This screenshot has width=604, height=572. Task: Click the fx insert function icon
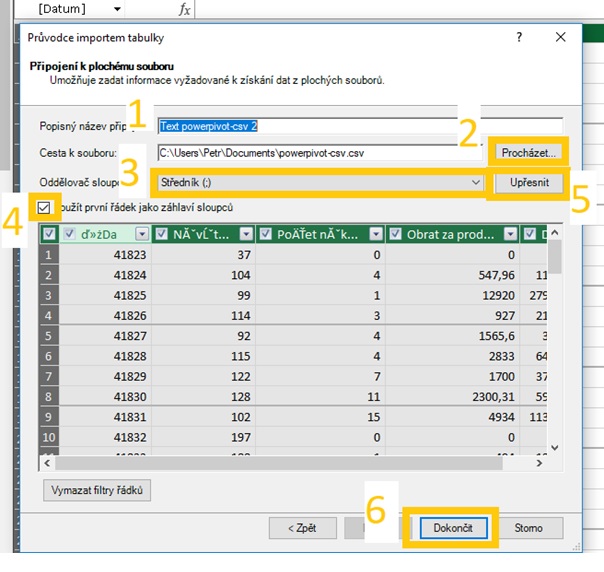(x=185, y=9)
